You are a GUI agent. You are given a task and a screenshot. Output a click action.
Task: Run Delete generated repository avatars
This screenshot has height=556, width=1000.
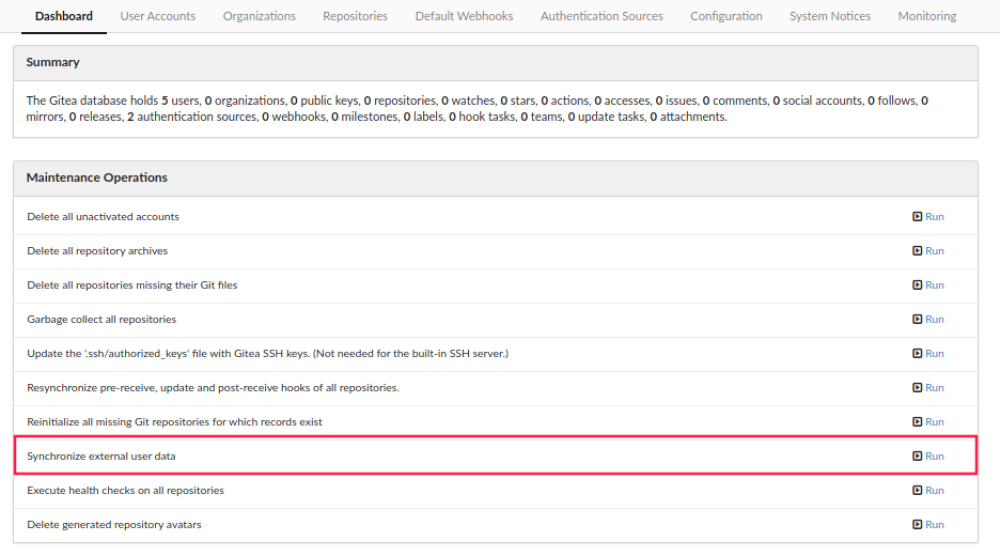pyautogui.click(x=927, y=524)
